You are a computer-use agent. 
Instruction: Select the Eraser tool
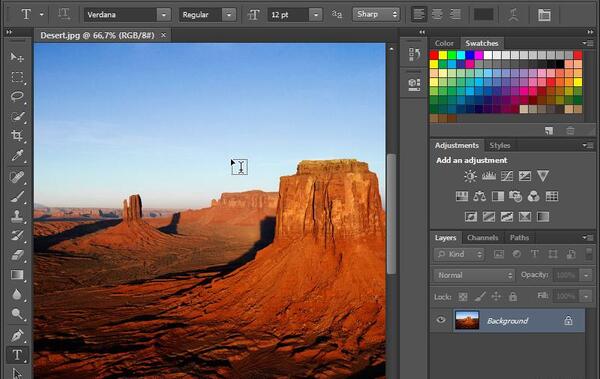click(x=17, y=255)
